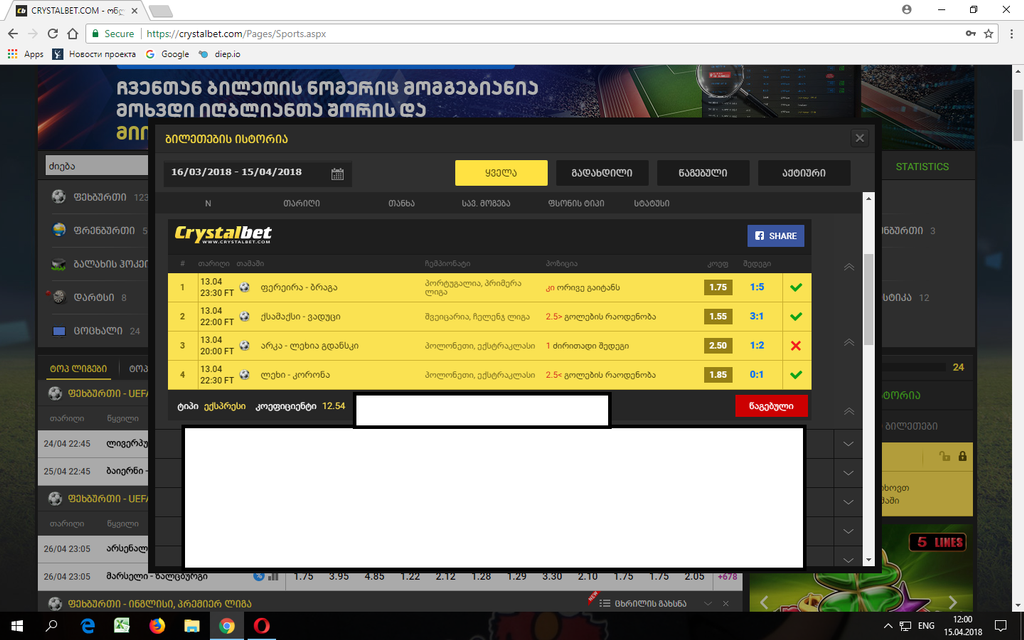Reload the page
Screen dimensions: 1024x640
53,33
